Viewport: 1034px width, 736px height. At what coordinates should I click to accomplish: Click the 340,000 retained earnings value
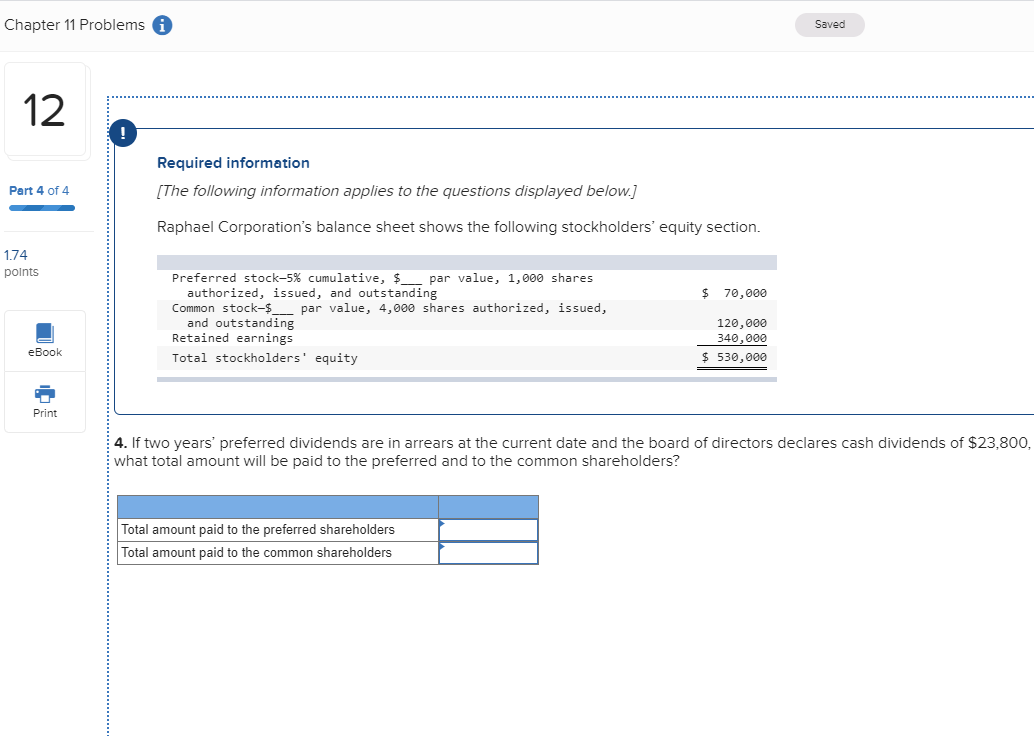coord(742,338)
